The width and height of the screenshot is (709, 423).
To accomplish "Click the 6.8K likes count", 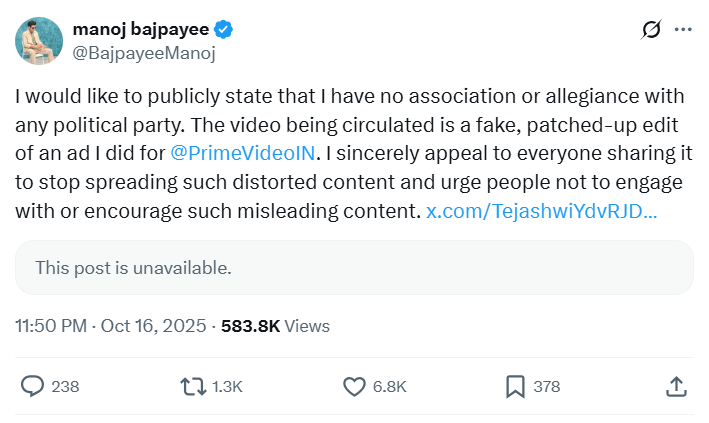I will click(x=389, y=386).
